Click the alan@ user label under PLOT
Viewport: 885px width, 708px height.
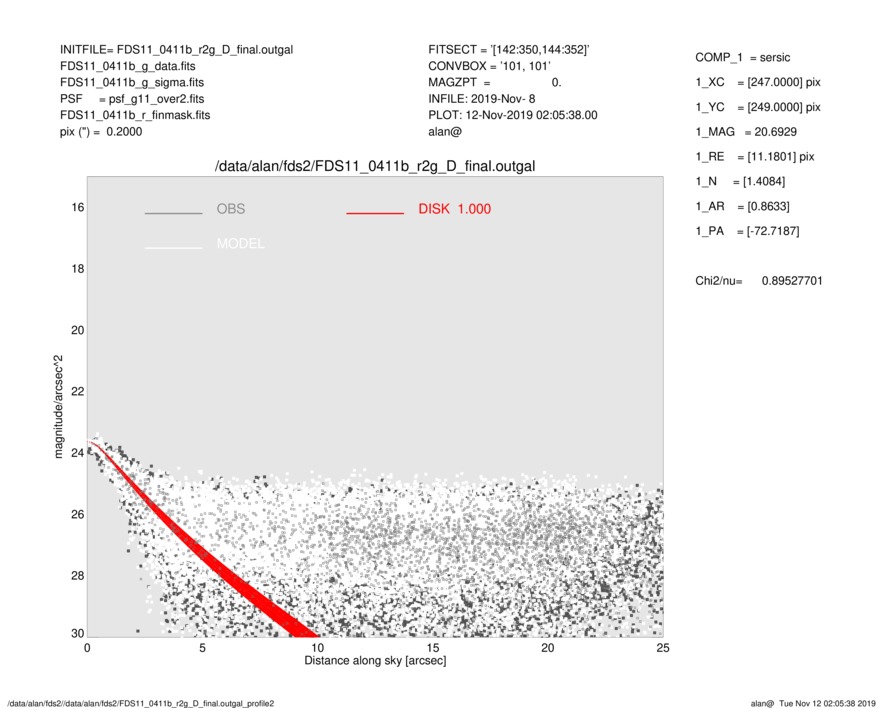pos(445,132)
